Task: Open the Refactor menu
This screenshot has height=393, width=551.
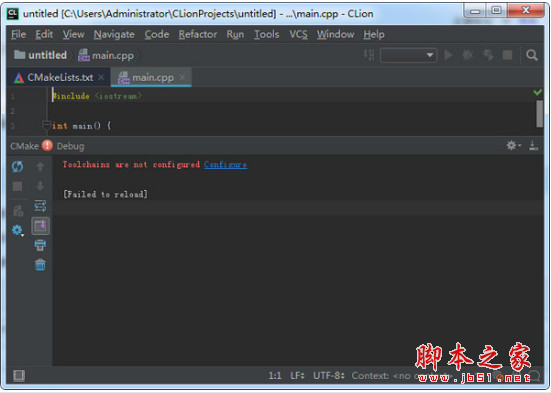Action: point(198,34)
